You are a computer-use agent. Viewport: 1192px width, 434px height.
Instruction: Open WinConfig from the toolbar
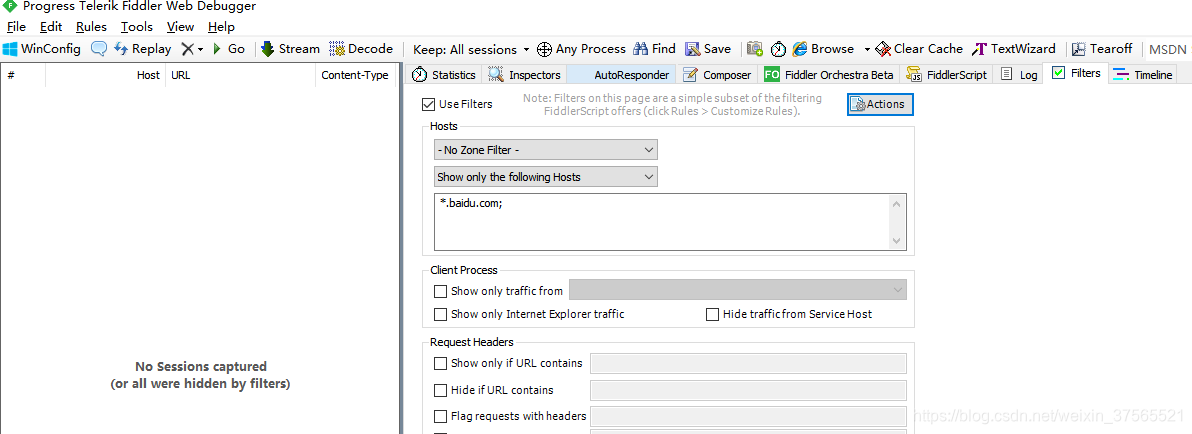[42, 49]
